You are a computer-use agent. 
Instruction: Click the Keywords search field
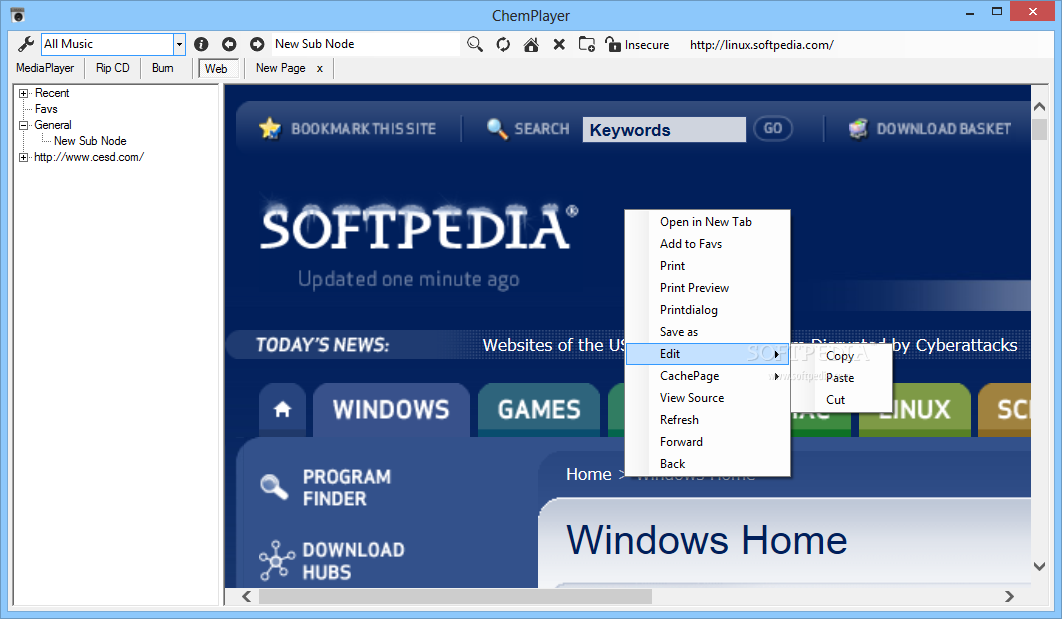[664, 129]
